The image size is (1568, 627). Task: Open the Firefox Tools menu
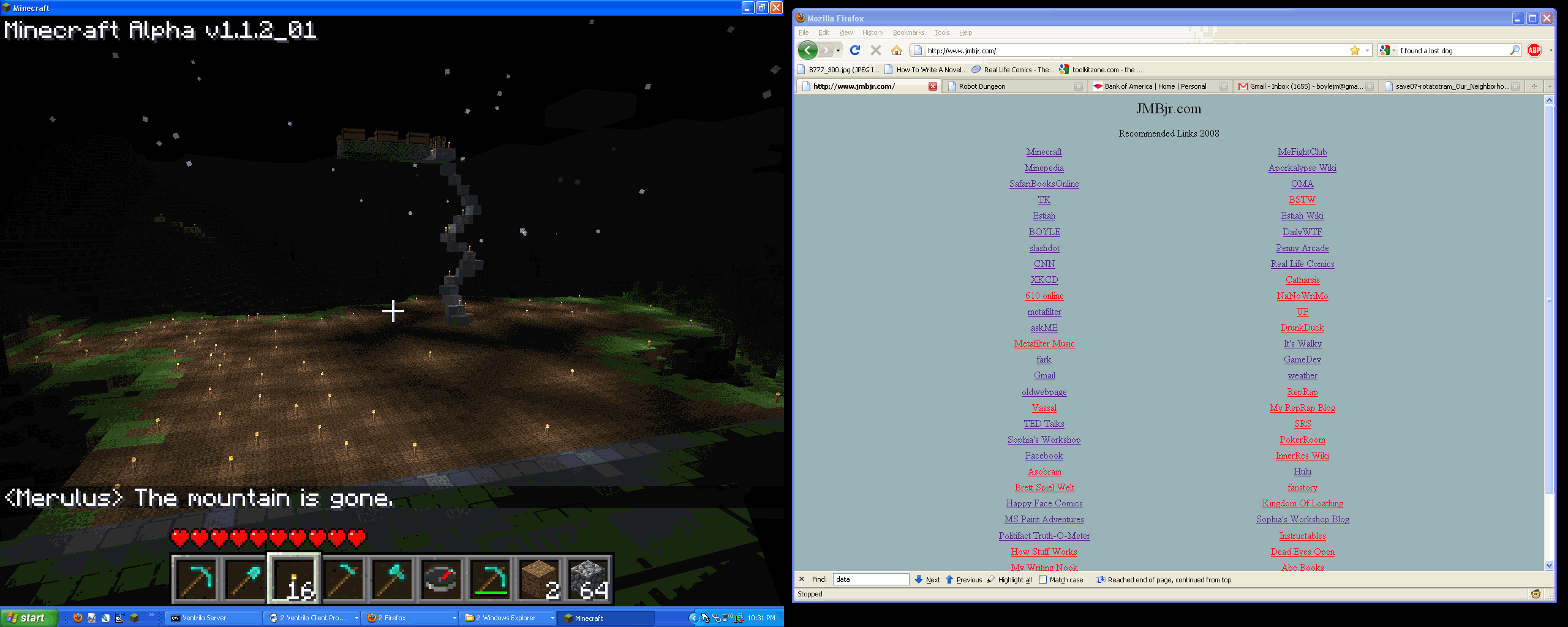click(x=942, y=32)
